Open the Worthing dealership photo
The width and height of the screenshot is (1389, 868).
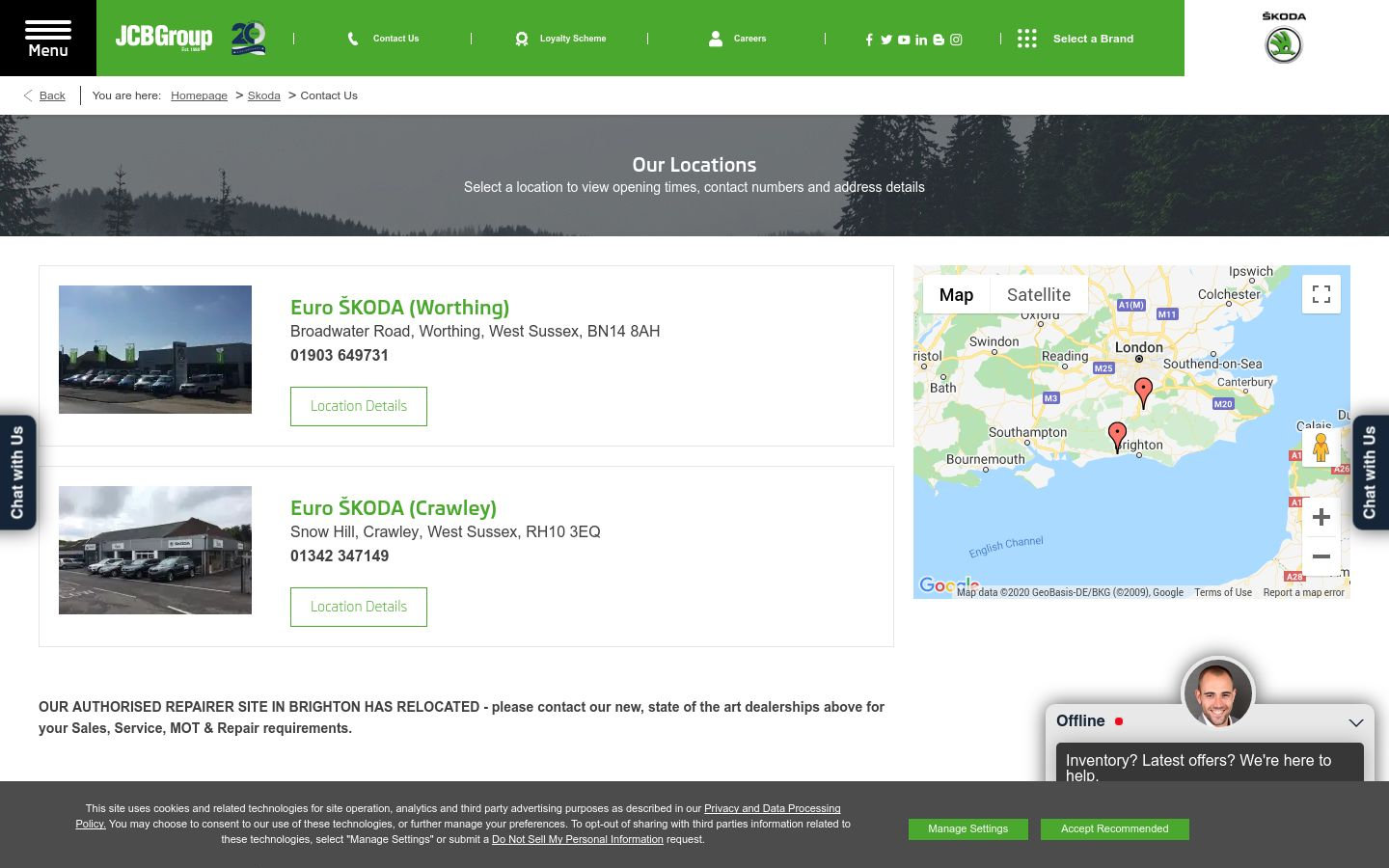click(x=155, y=349)
